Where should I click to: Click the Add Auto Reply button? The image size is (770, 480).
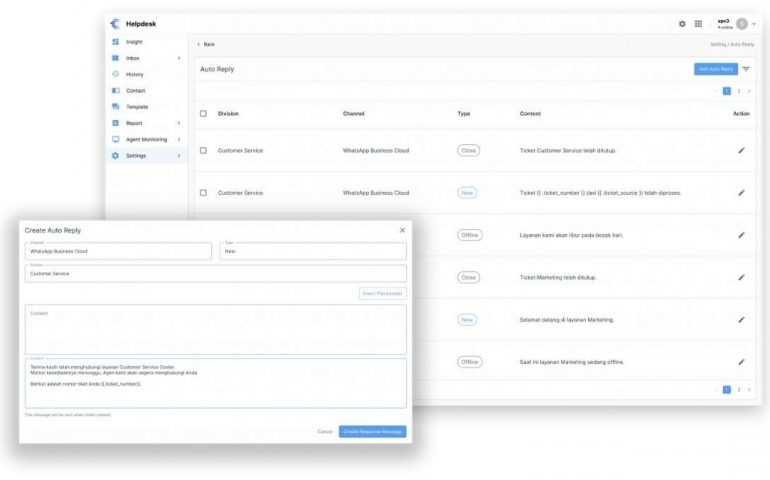click(x=715, y=69)
